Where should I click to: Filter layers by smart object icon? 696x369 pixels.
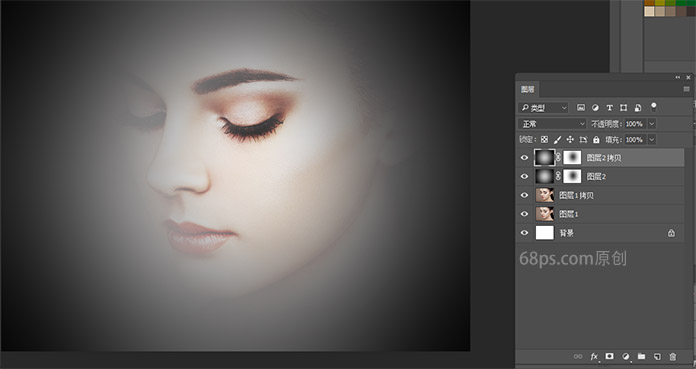click(x=638, y=107)
